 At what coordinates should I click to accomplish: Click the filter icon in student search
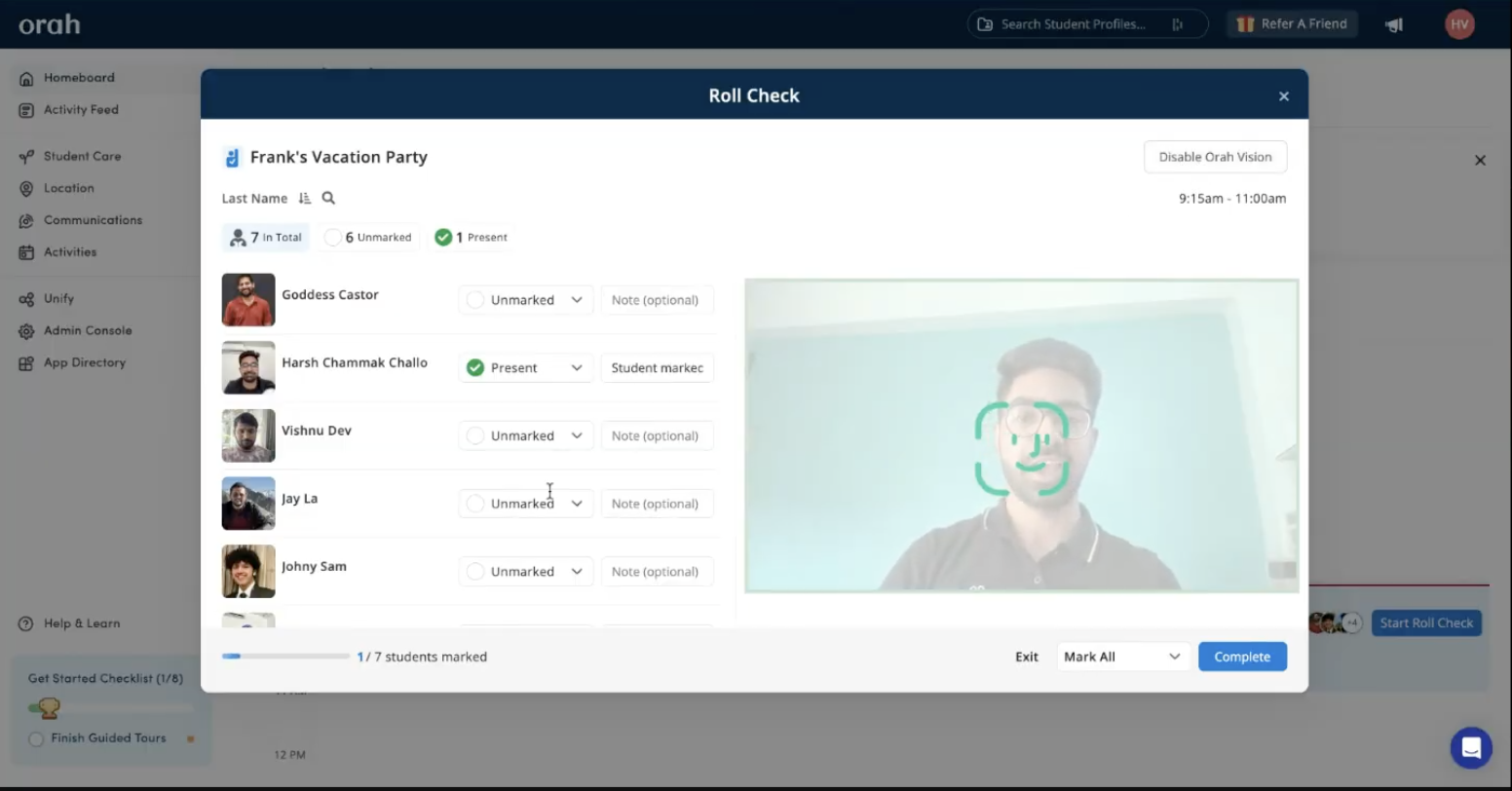tap(1177, 24)
